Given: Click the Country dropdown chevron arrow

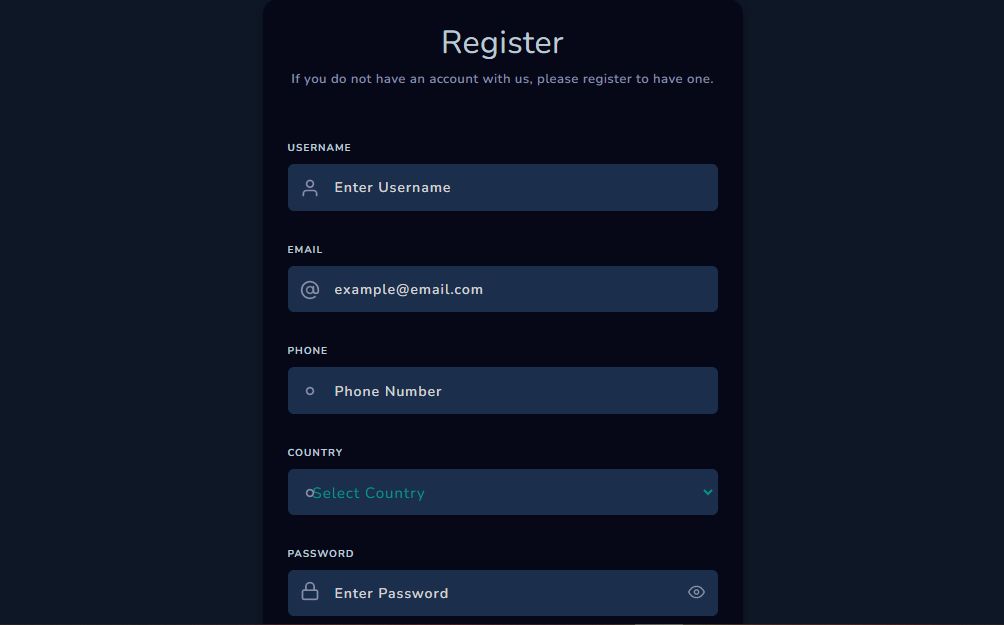Looking at the screenshot, I should click(708, 492).
